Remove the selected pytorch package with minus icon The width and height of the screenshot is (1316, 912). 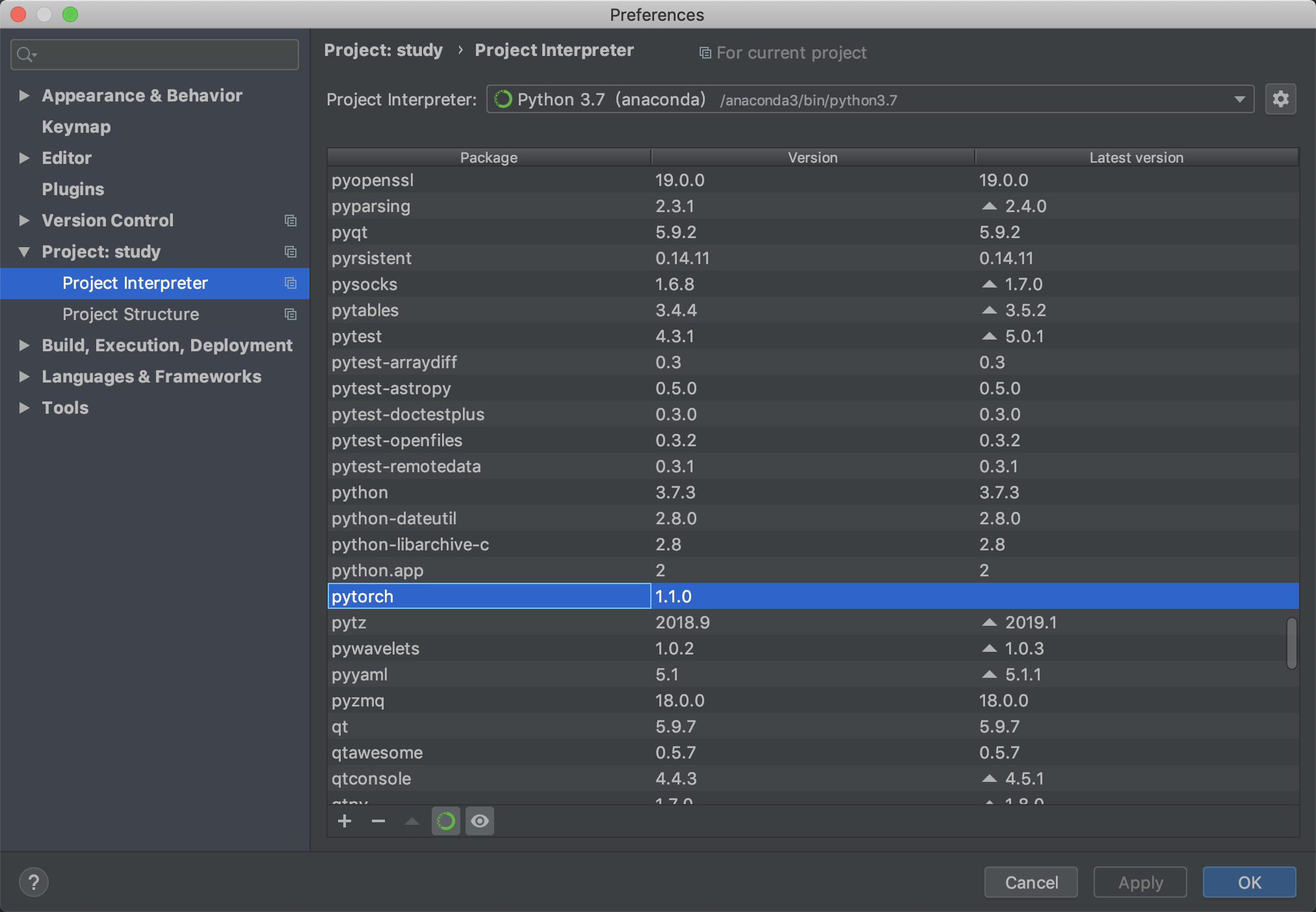point(378,821)
